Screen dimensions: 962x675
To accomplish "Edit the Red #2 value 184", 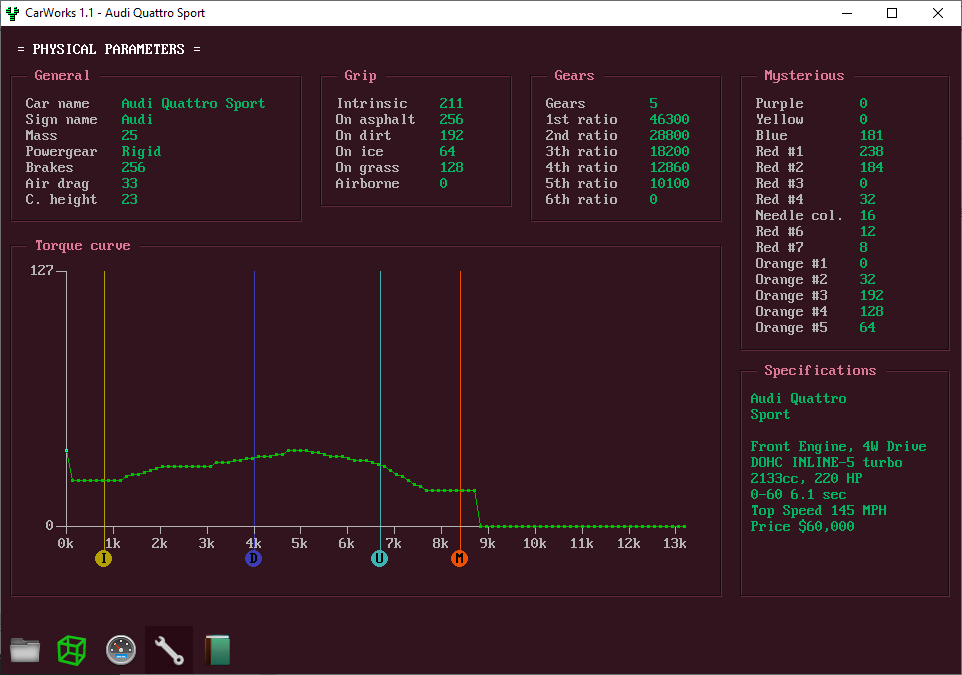I will tap(871, 168).
